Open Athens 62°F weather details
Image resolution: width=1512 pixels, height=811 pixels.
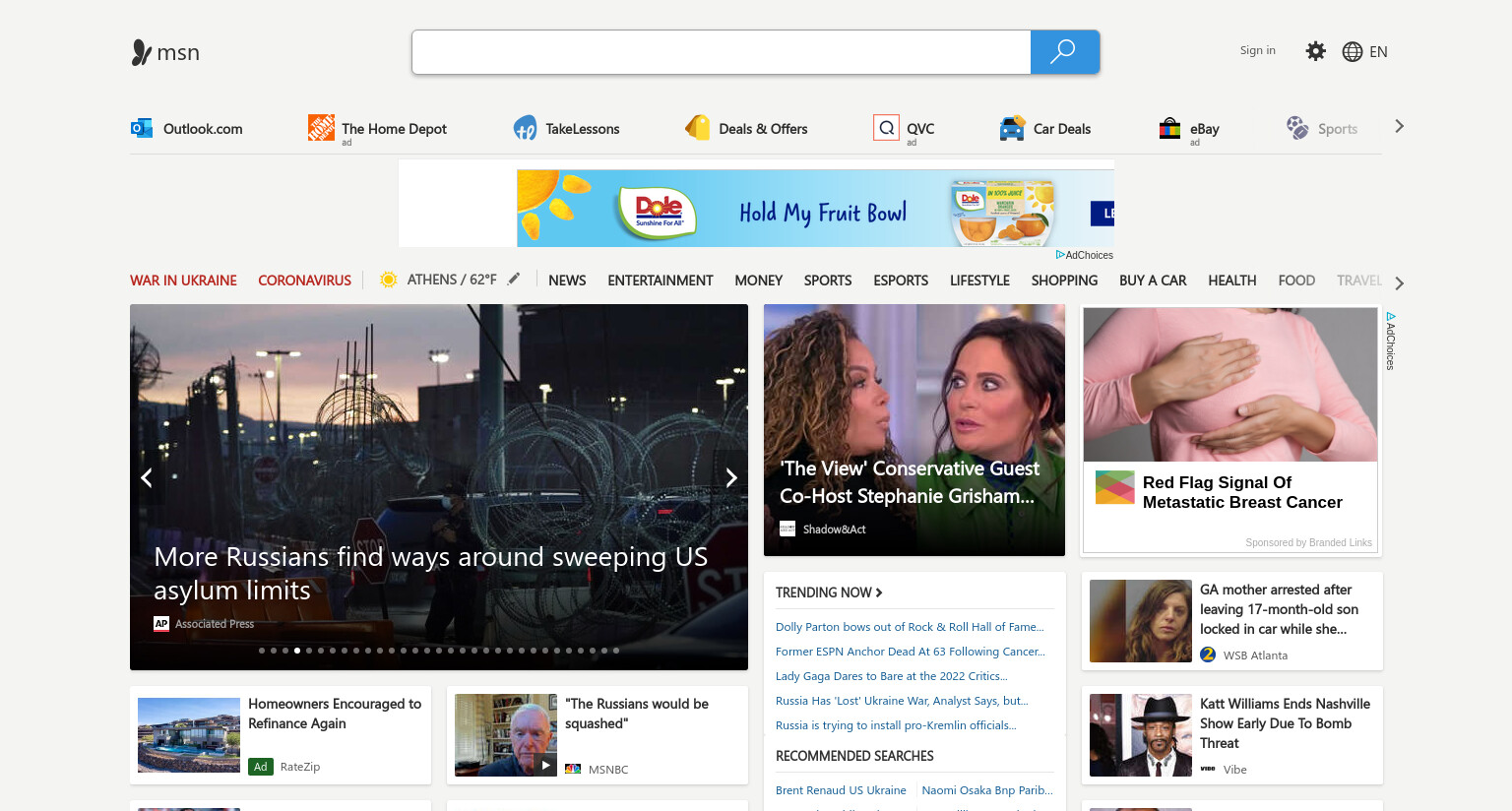click(452, 280)
